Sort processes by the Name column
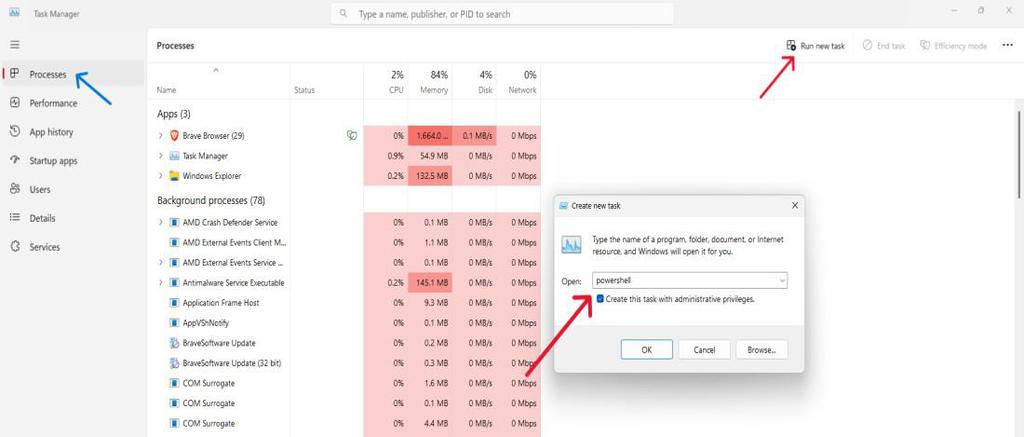Screen dimensions: 1024x437 (x=167, y=90)
